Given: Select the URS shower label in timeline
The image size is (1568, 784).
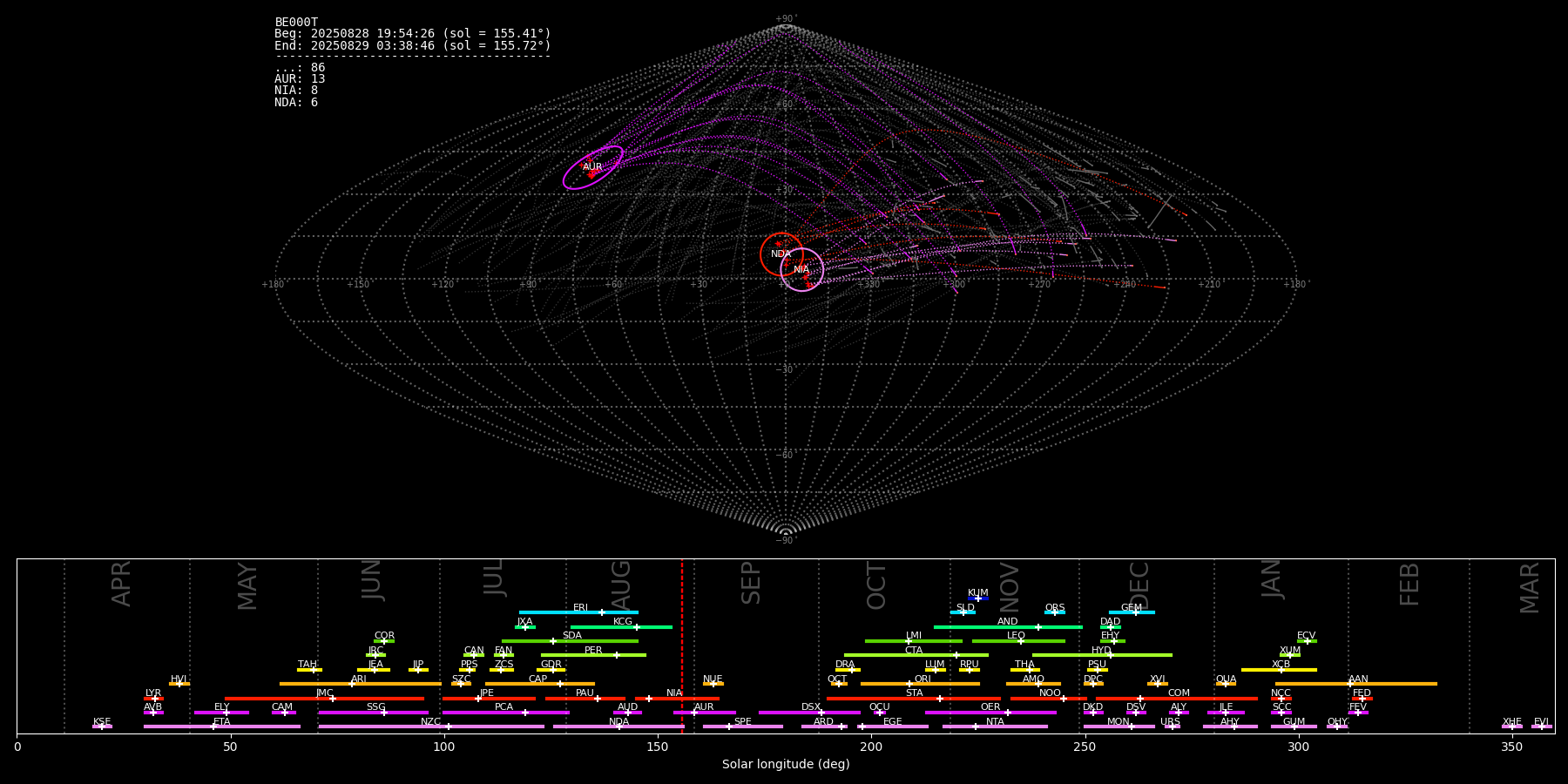Looking at the screenshot, I should (1170, 722).
